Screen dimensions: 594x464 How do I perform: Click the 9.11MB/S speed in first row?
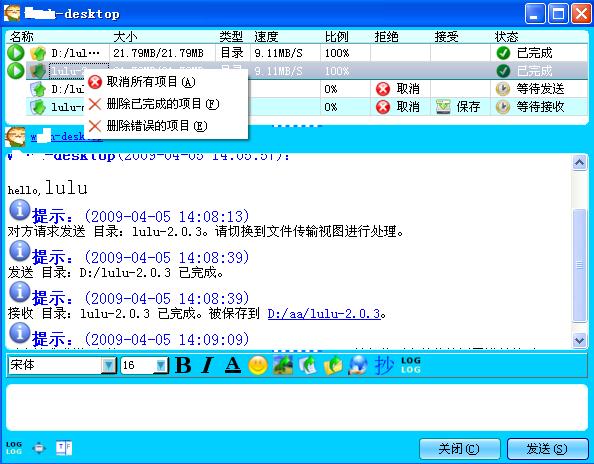pyautogui.click(x=278, y=53)
